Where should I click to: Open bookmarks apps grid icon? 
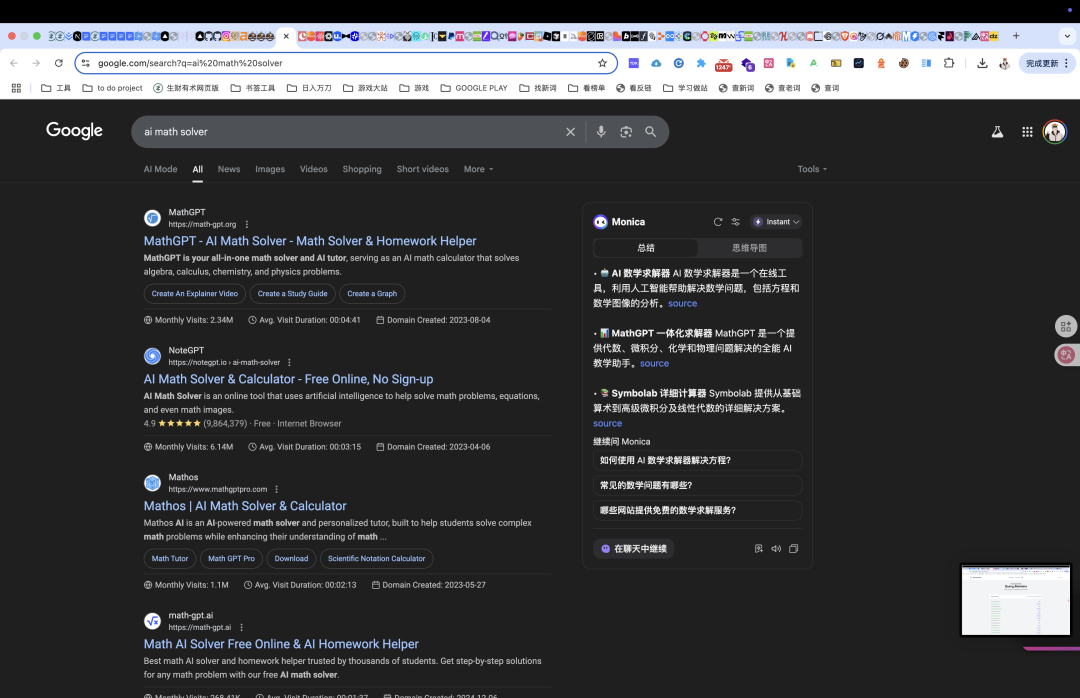click(16, 88)
